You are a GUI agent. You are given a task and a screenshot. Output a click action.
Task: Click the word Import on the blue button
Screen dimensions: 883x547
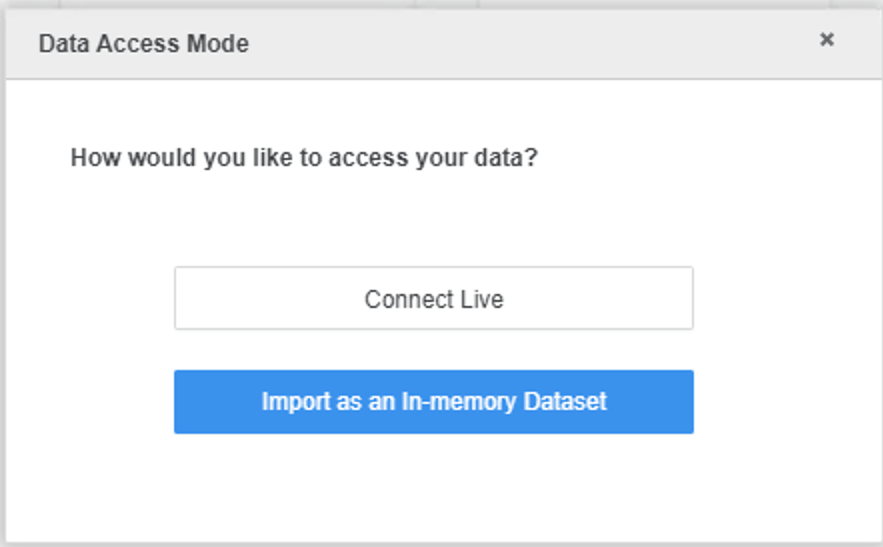pos(296,402)
